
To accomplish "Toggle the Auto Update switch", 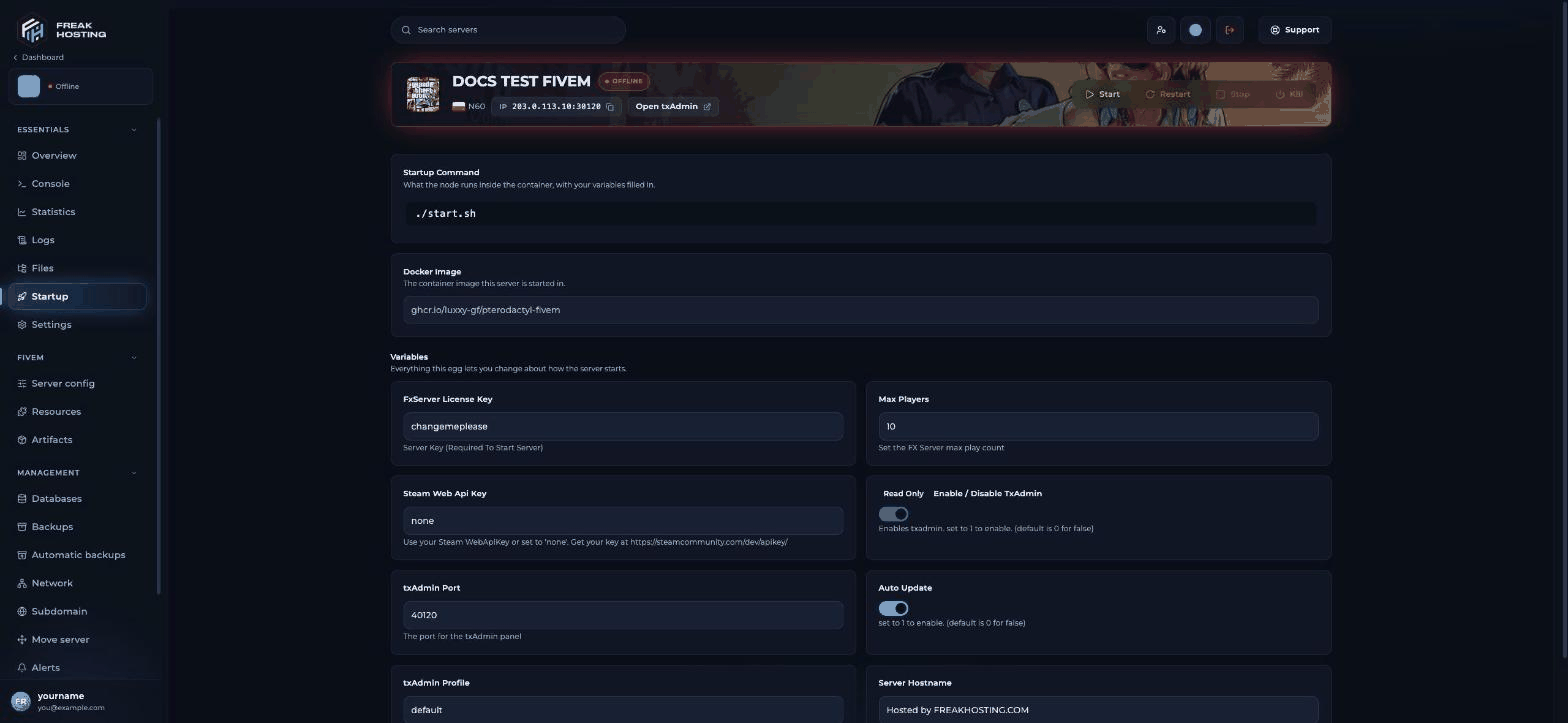I will click(893, 608).
